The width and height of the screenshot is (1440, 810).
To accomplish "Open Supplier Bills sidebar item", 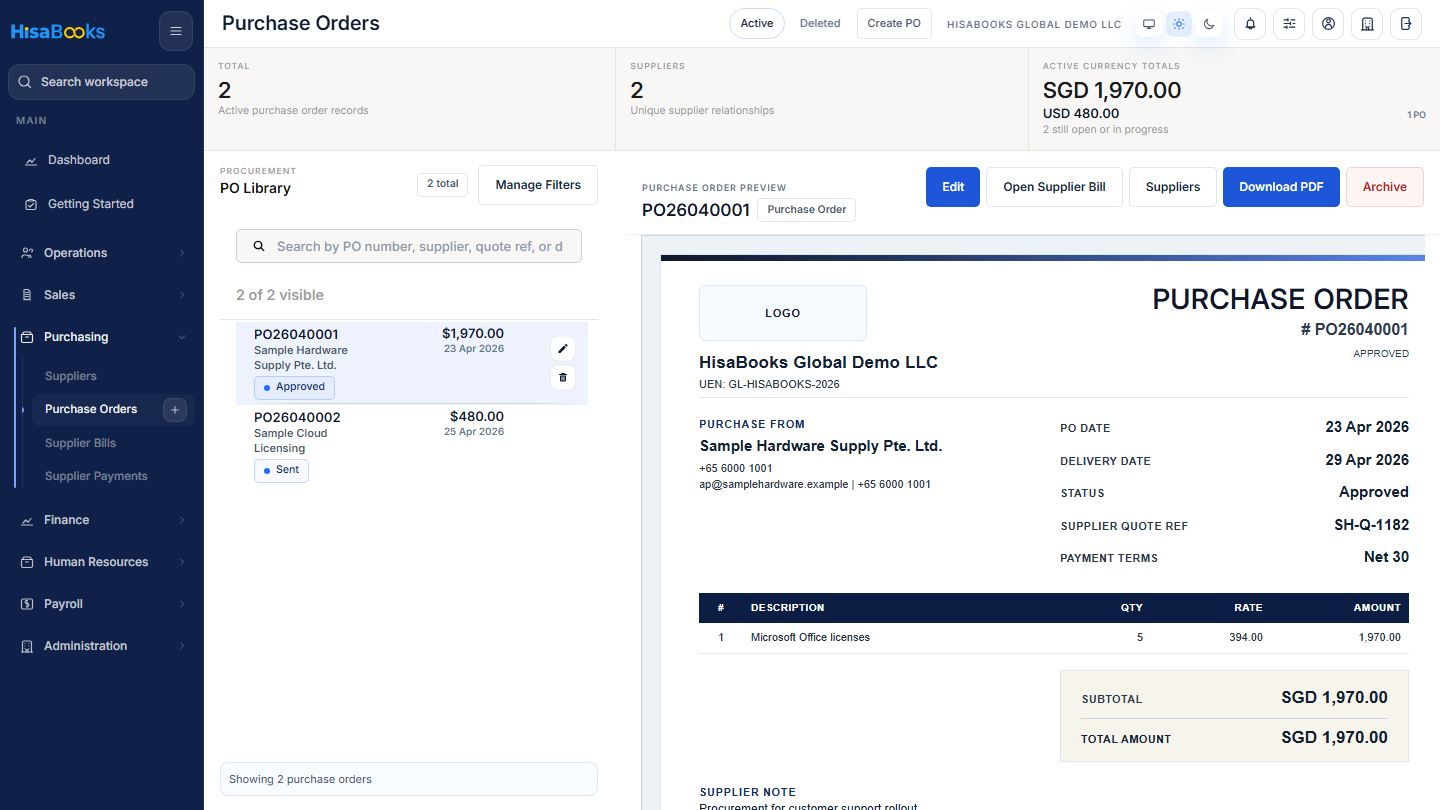I will (80, 443).
